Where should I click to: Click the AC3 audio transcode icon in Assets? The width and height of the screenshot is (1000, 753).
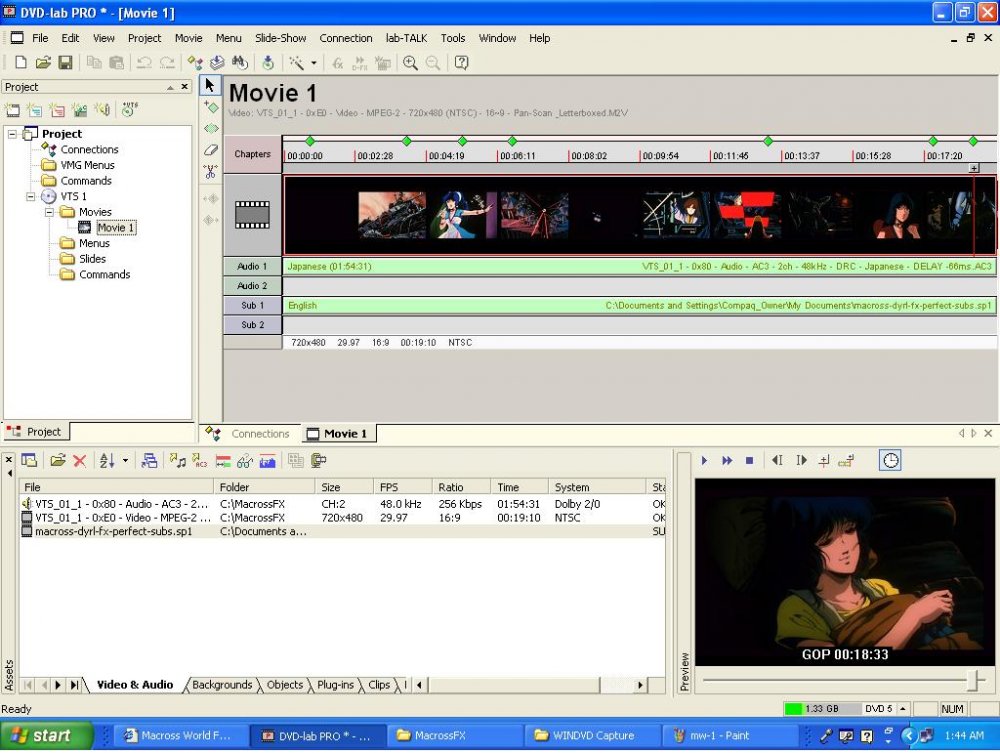pyautogui.click(x=200, y=460)
